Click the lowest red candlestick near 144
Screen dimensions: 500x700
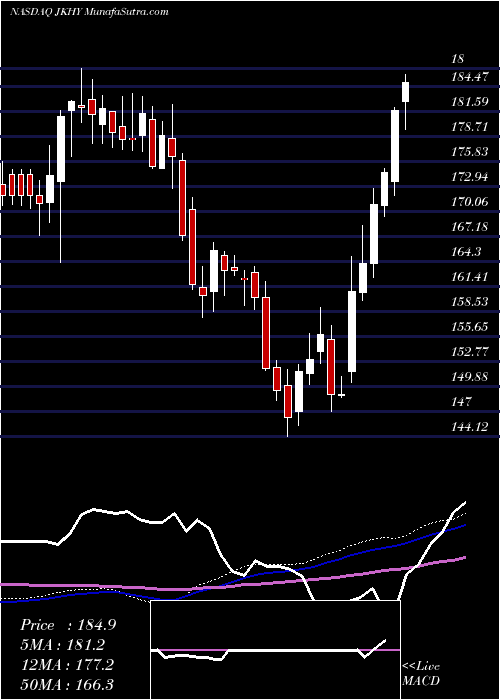pyautogui.click(x=288, y=402)
